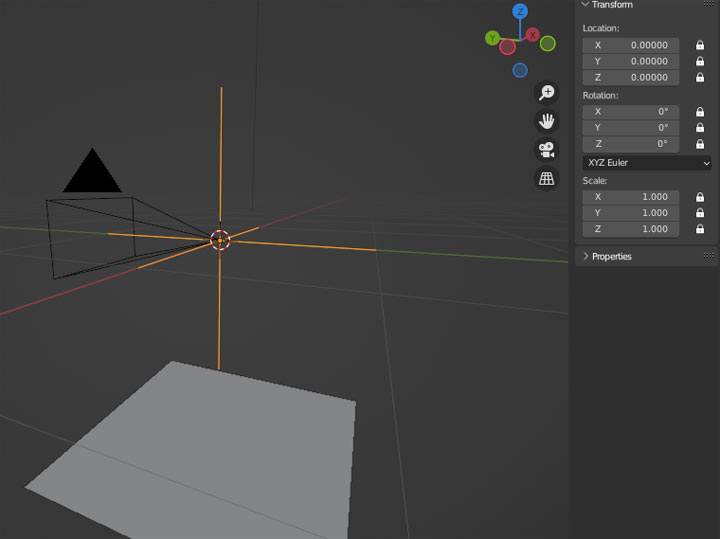720x539 pixels.
Task: Click the negative Z blue circle on gizmo
Action: point(520,70)
